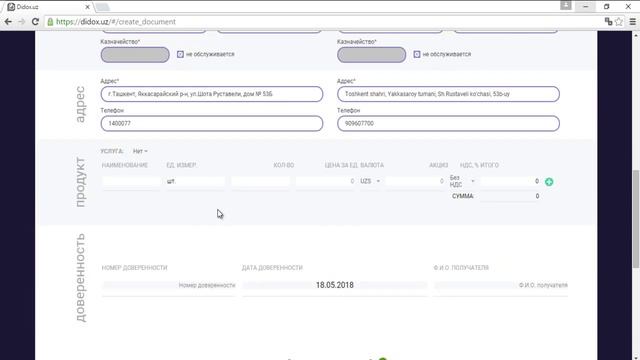
Task: Click left Казначейство input field
Action: click(135, 55)
